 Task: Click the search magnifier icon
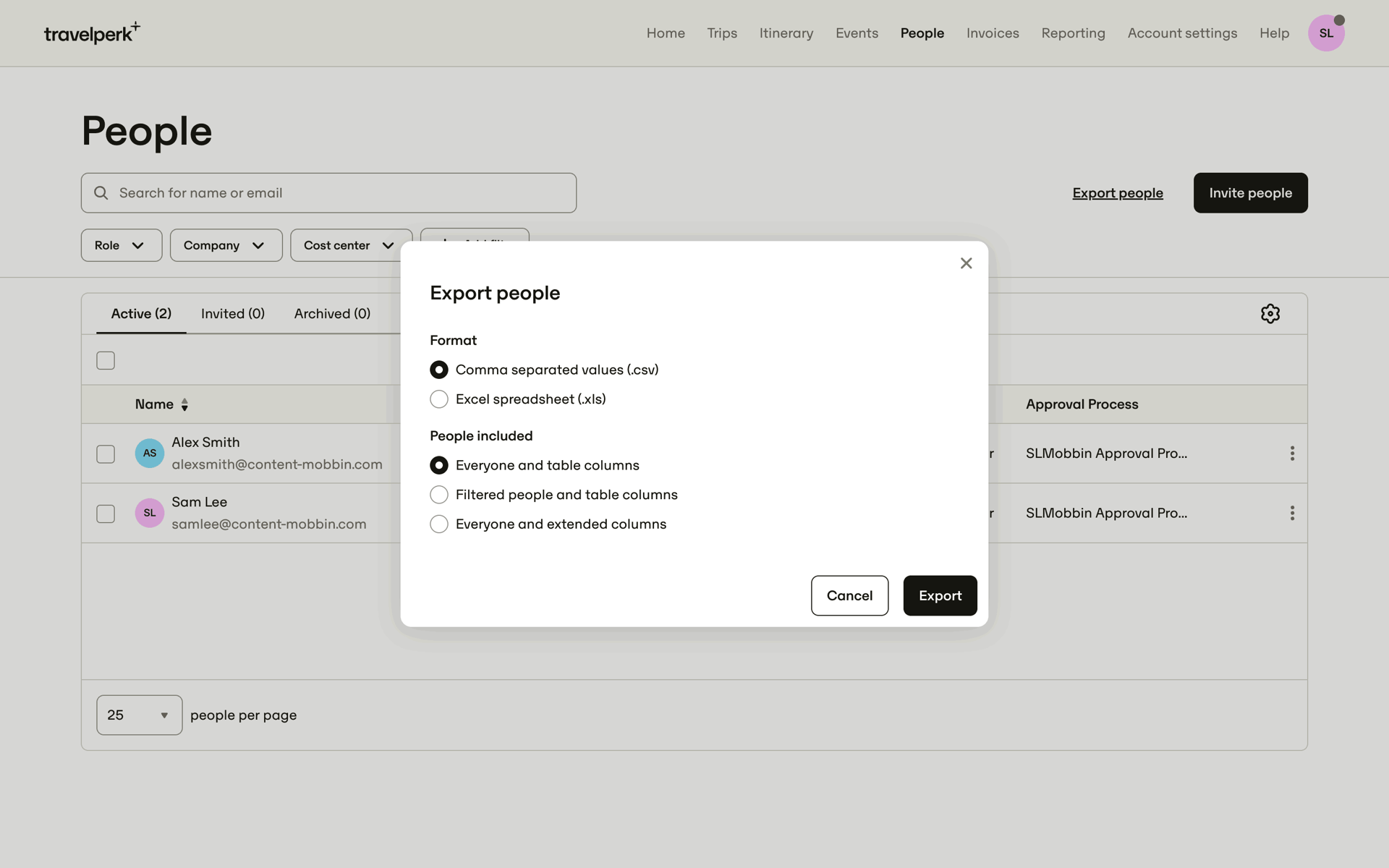coord(101,193)
